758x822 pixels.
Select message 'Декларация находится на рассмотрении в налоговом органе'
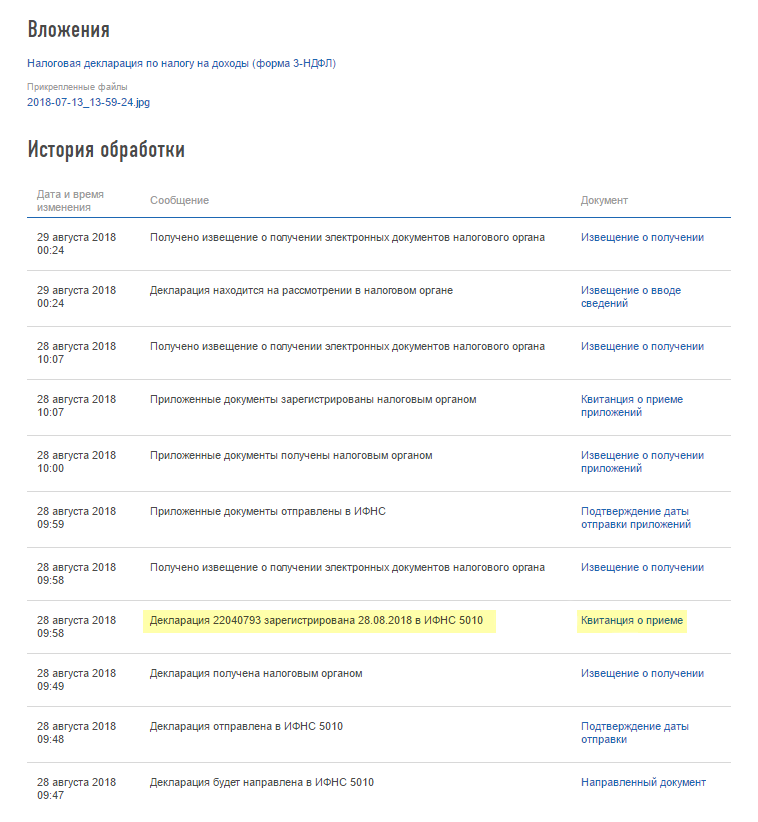tap(301, 290)
